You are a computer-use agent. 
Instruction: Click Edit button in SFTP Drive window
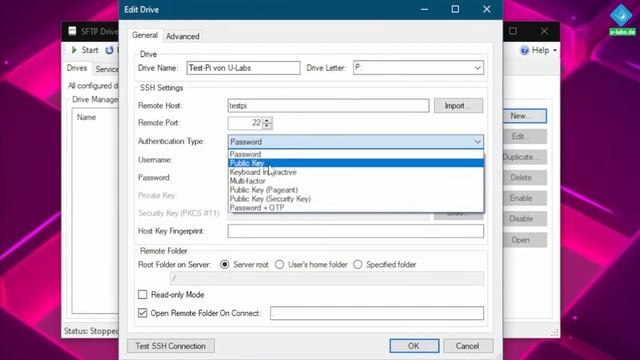tap(524, 136)
